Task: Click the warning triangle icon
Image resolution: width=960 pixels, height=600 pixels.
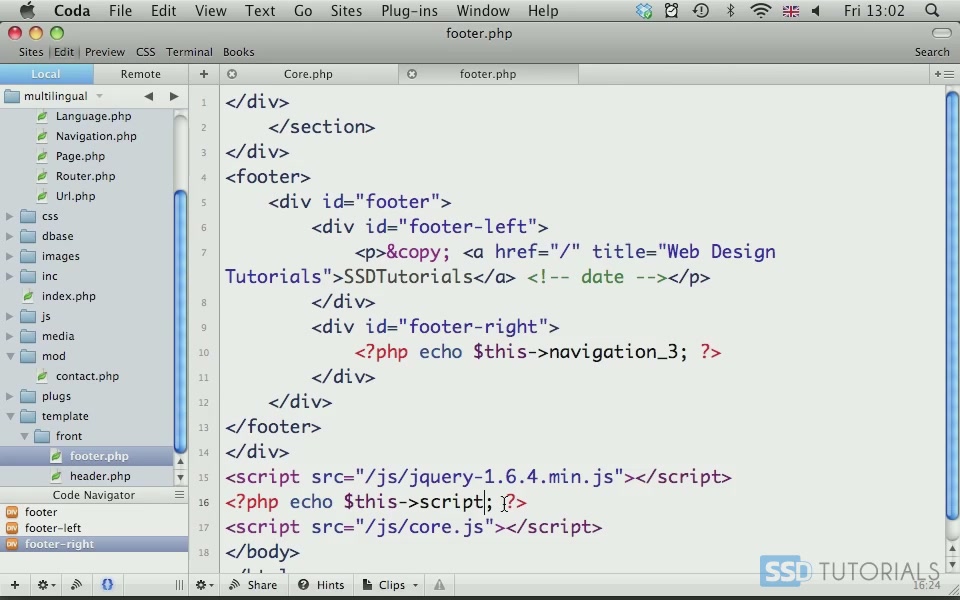Action: [x=440, y=585]
